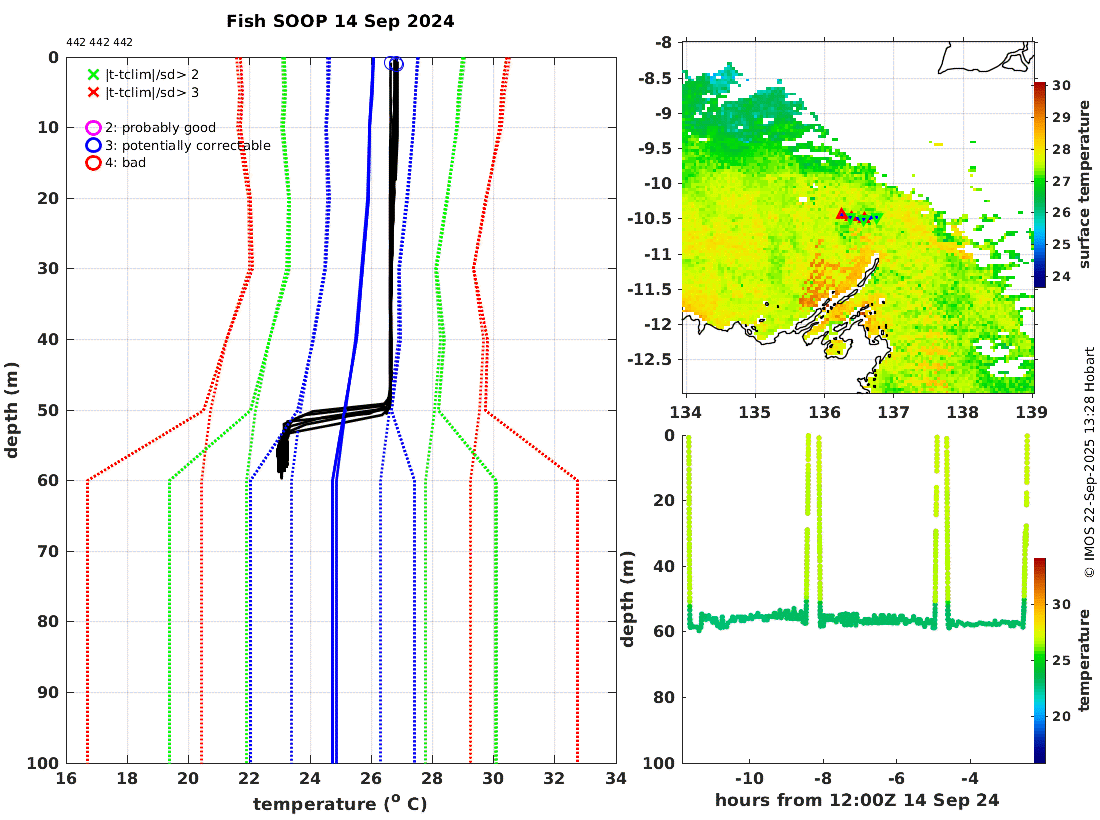Click the IMOS copyright timestamp text

[1089, 463]
